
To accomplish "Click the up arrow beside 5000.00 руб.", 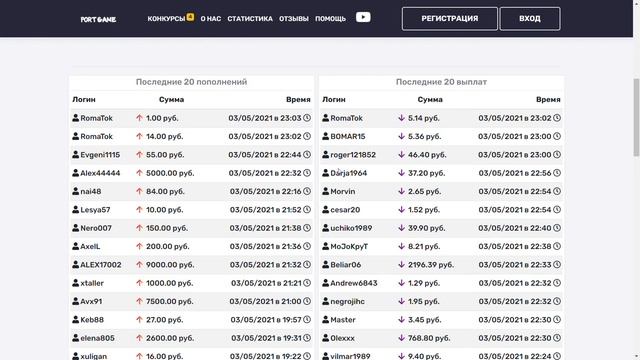I will pos(139,173).
